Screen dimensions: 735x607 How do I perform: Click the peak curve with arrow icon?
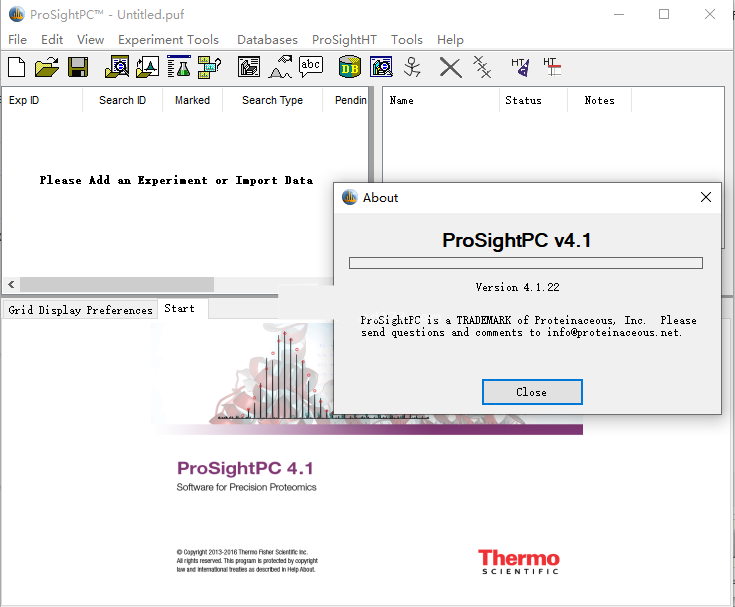(280, 67)
